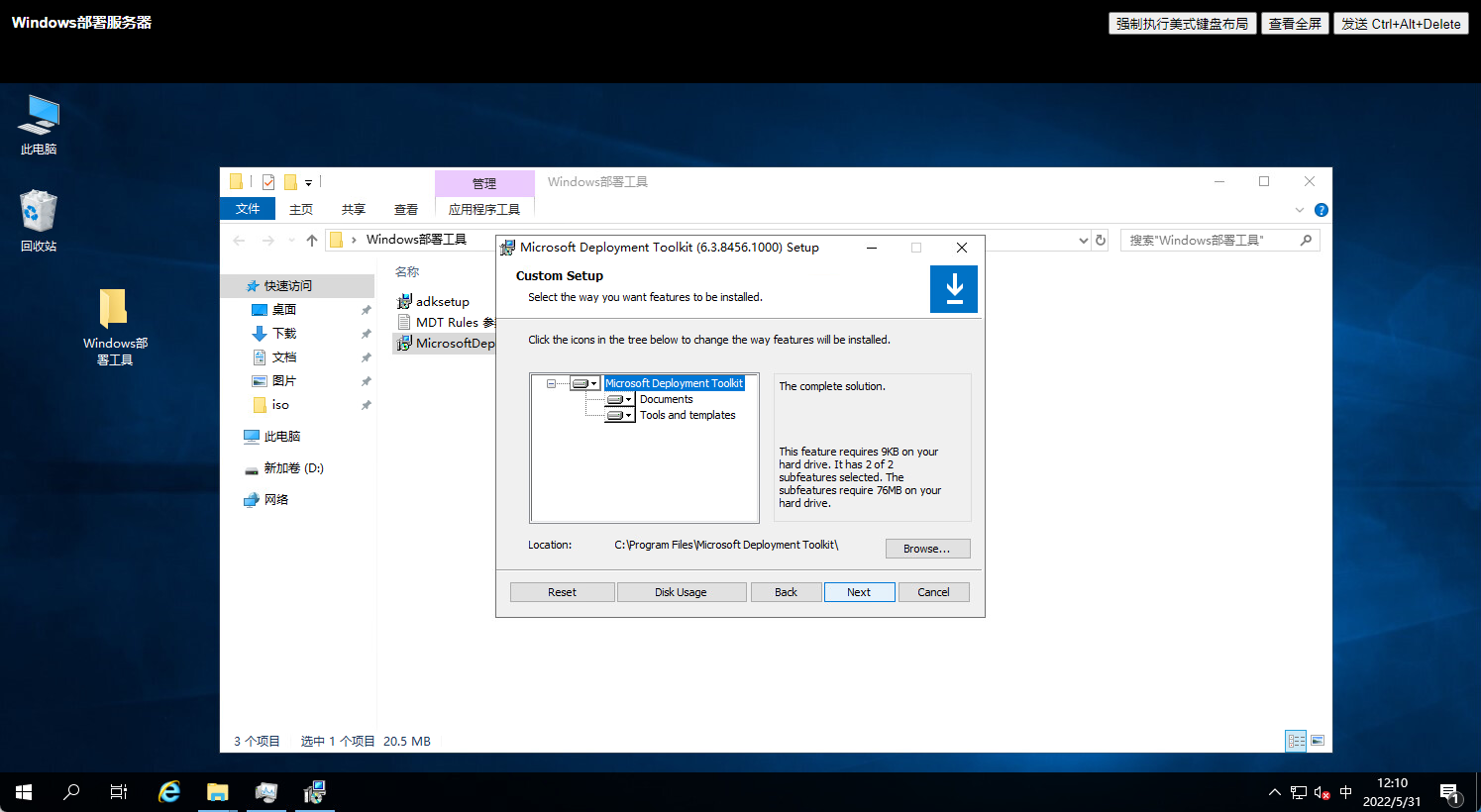The height and width of the screenshot is (812, 1481).
Task: Switch to the 共享 ribbon tab
Action: tap(354, 209)
